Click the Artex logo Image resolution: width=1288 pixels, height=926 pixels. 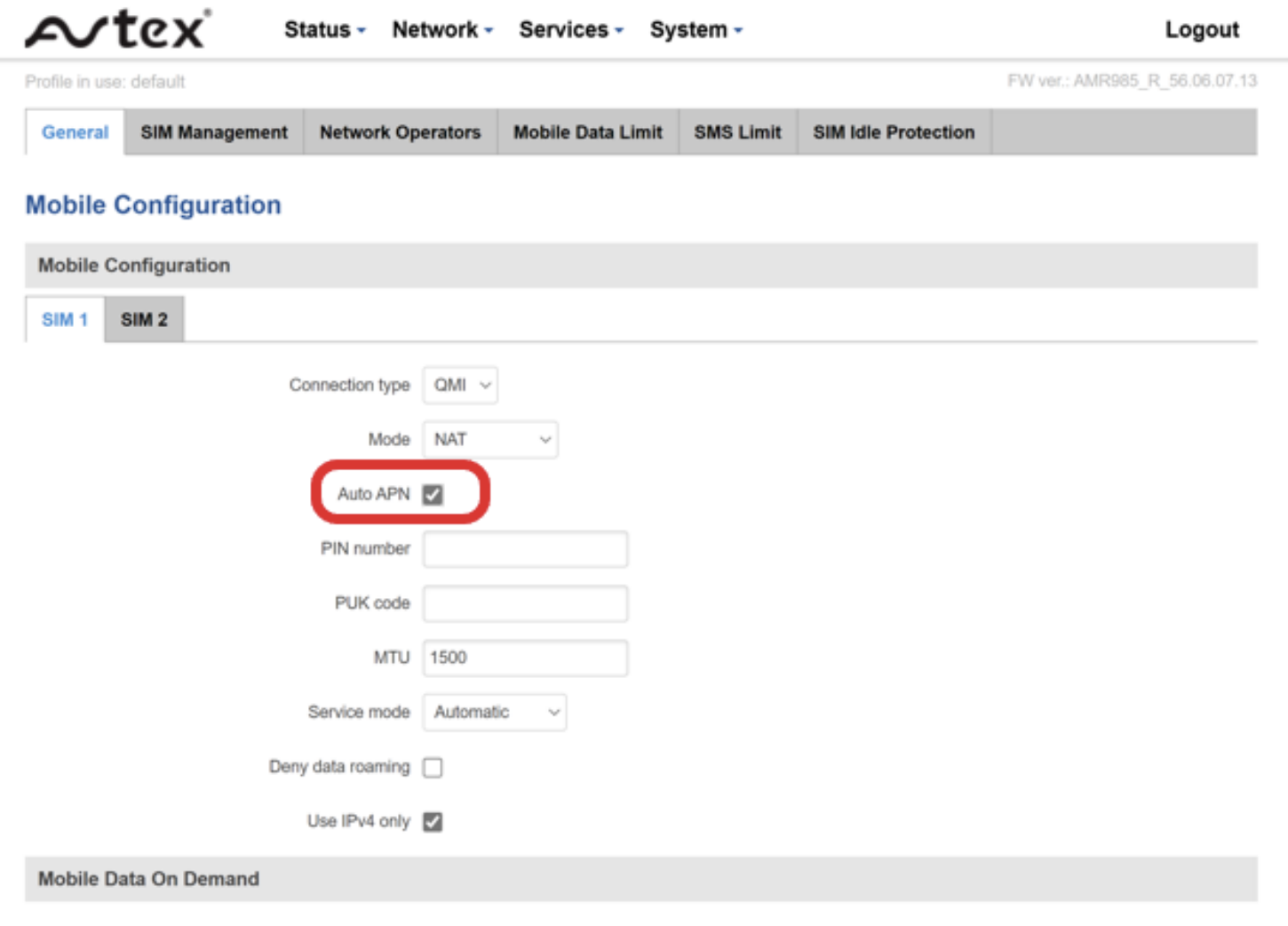118,29
